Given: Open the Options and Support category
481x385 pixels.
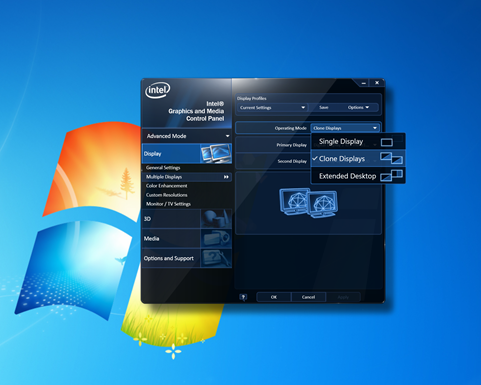Looking at the screenshot, I should point(187,258).
